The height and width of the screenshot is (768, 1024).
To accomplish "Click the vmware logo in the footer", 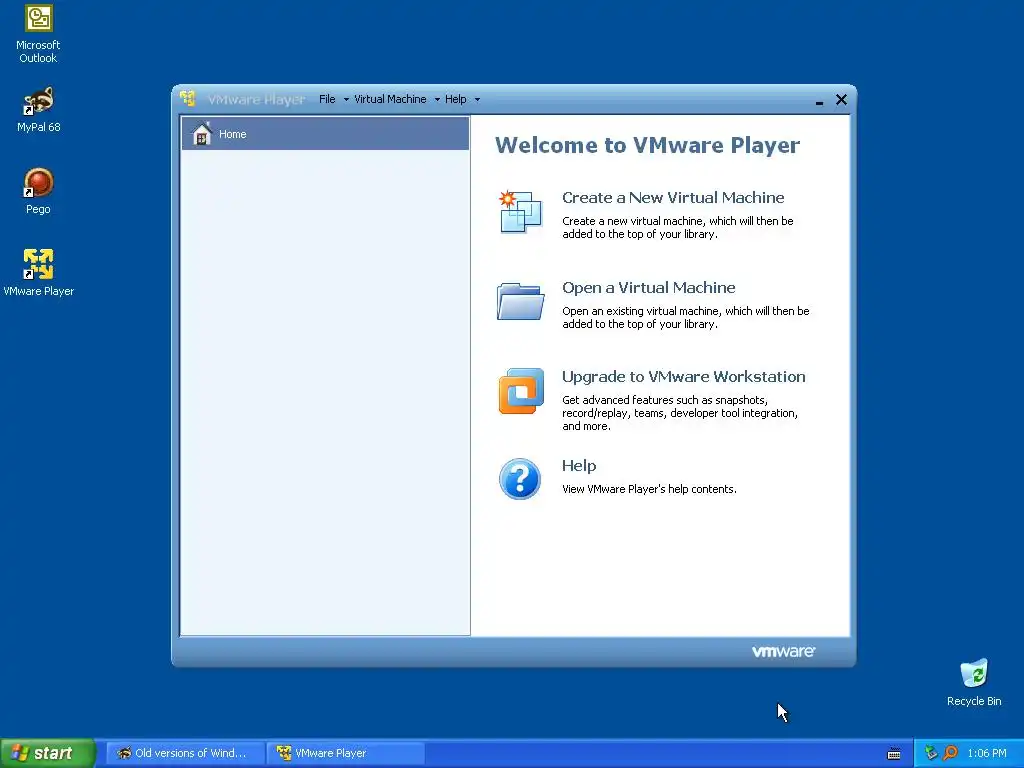I will [783, 651].
